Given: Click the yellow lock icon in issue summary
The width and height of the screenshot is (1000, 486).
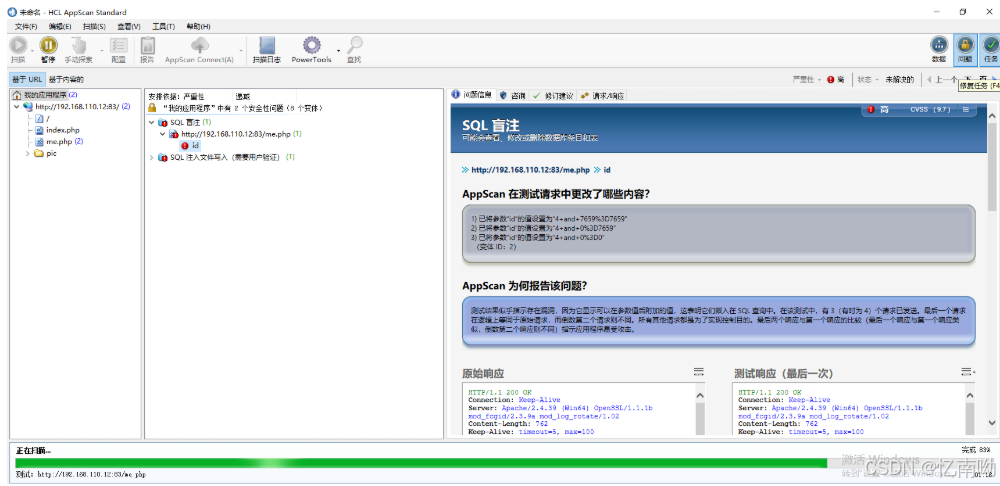Looking at the screenshot, I should tap(152, 108).
